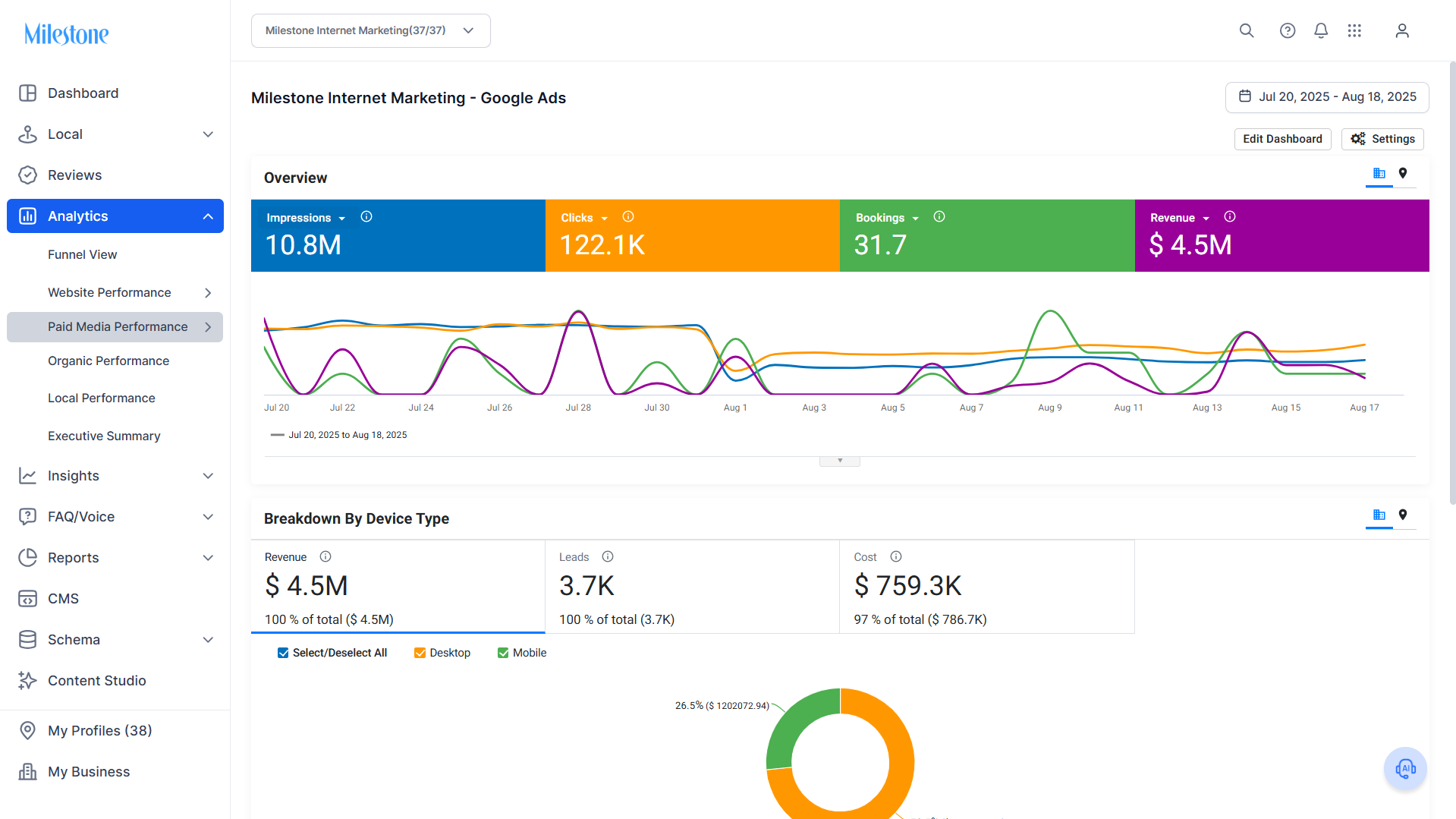
Task: Expand the FAQ/Voice sidebar section
Action: coord(208,518)
